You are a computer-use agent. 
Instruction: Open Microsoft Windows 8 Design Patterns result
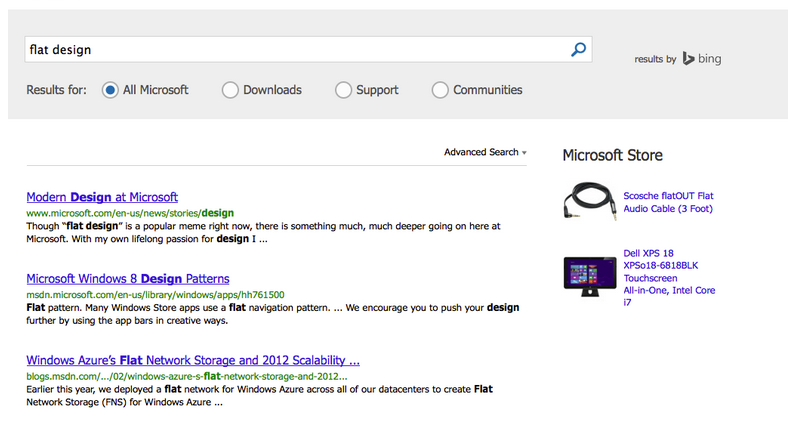[127, 278]
